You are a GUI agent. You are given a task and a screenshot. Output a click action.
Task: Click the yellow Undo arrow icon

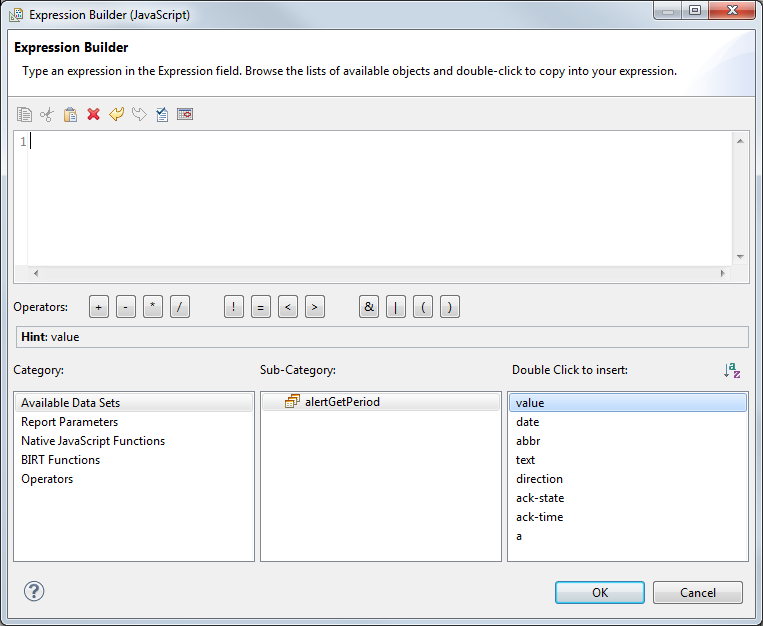click(x=116, y=115)
